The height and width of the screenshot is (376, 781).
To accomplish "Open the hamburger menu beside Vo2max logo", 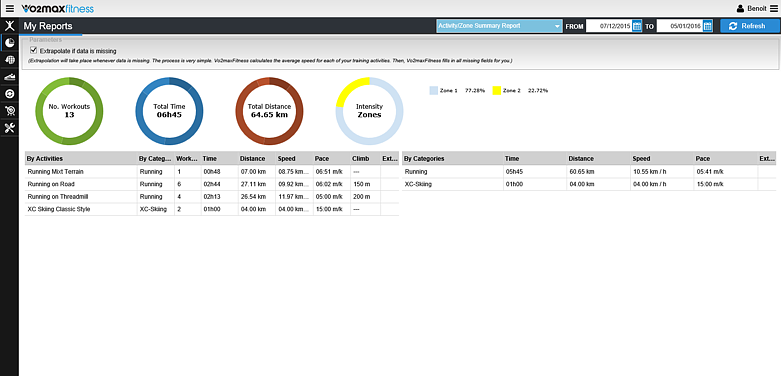I will (10, 8).
